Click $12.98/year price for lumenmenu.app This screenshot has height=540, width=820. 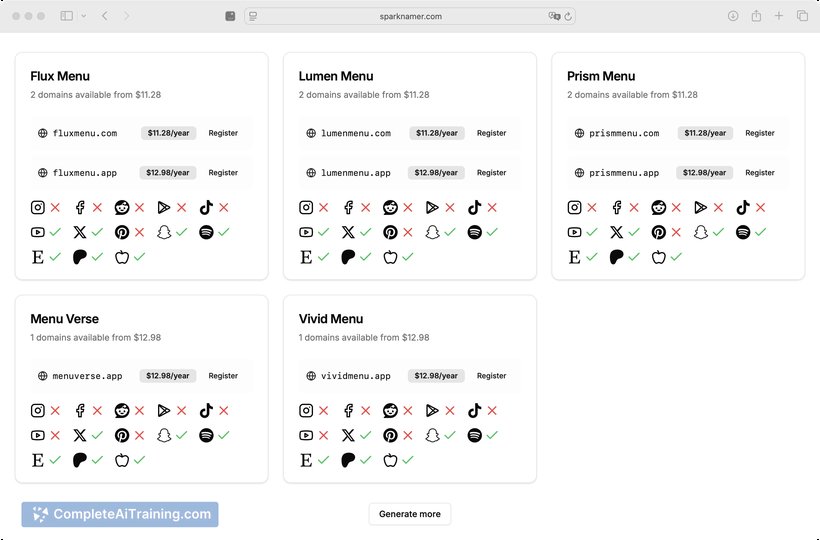pos(436,173)
